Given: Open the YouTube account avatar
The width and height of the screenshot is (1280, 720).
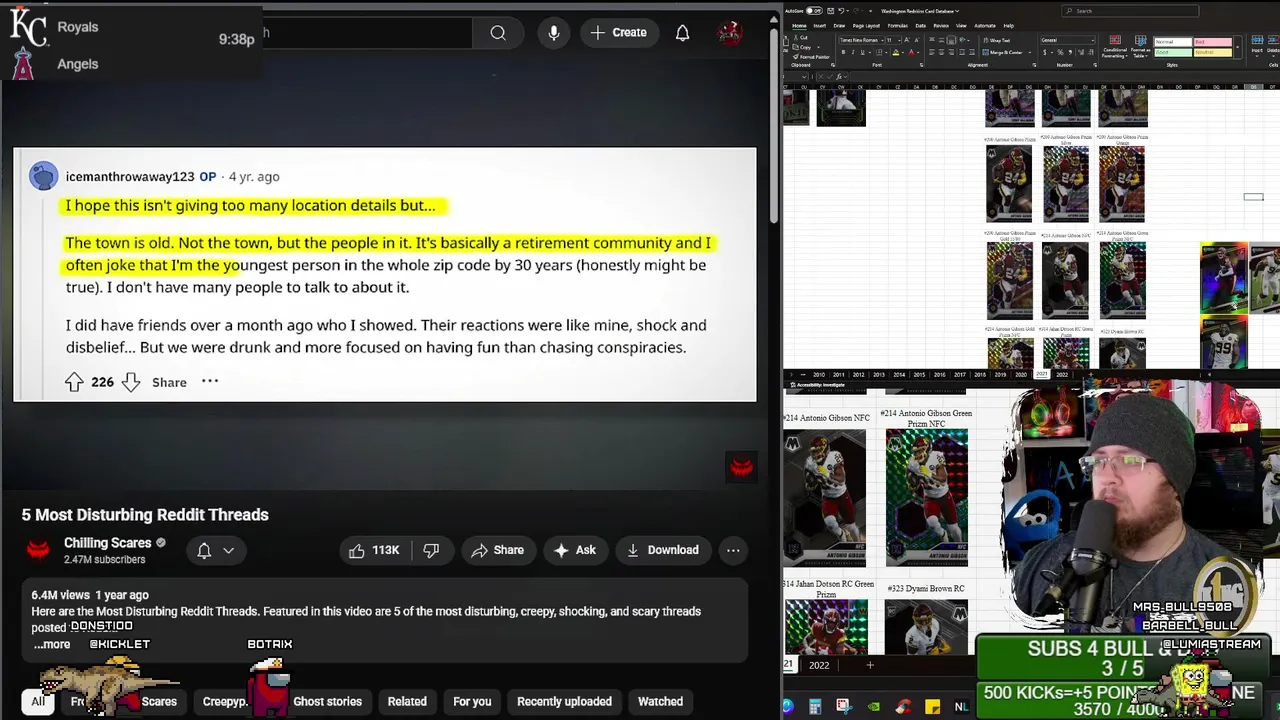Looking at the screenshot, I should click(730, 33).
